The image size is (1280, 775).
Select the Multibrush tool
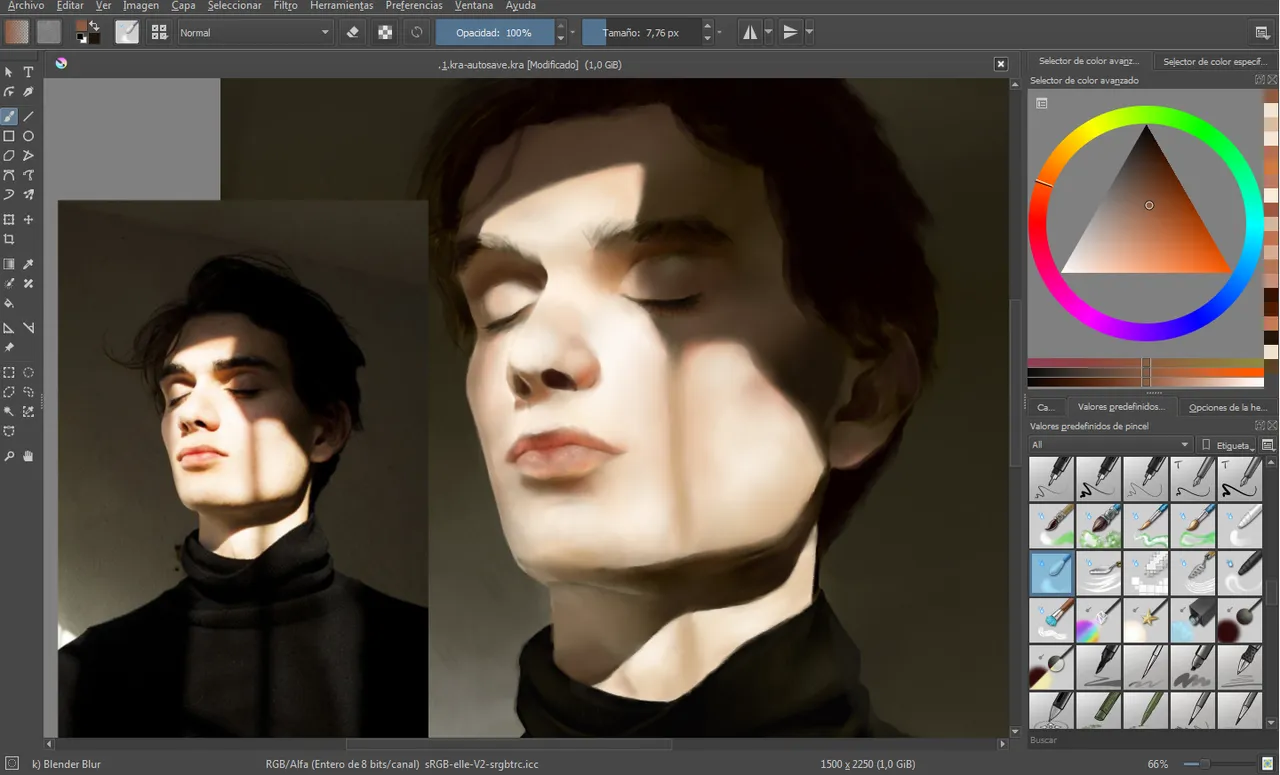point(28,195)
